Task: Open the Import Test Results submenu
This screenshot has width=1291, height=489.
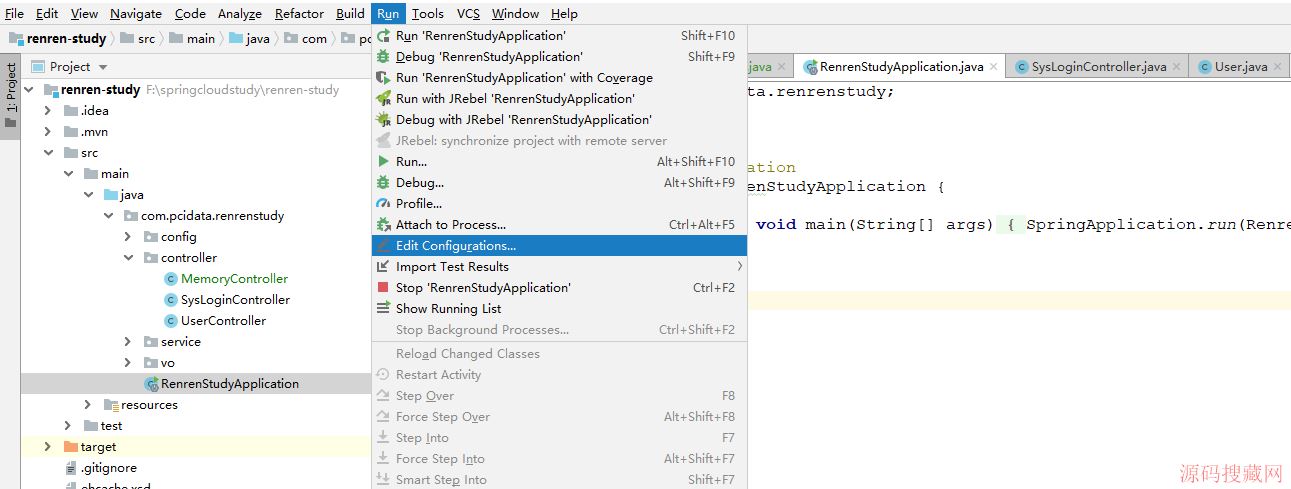Action: [x=452, y=267]
